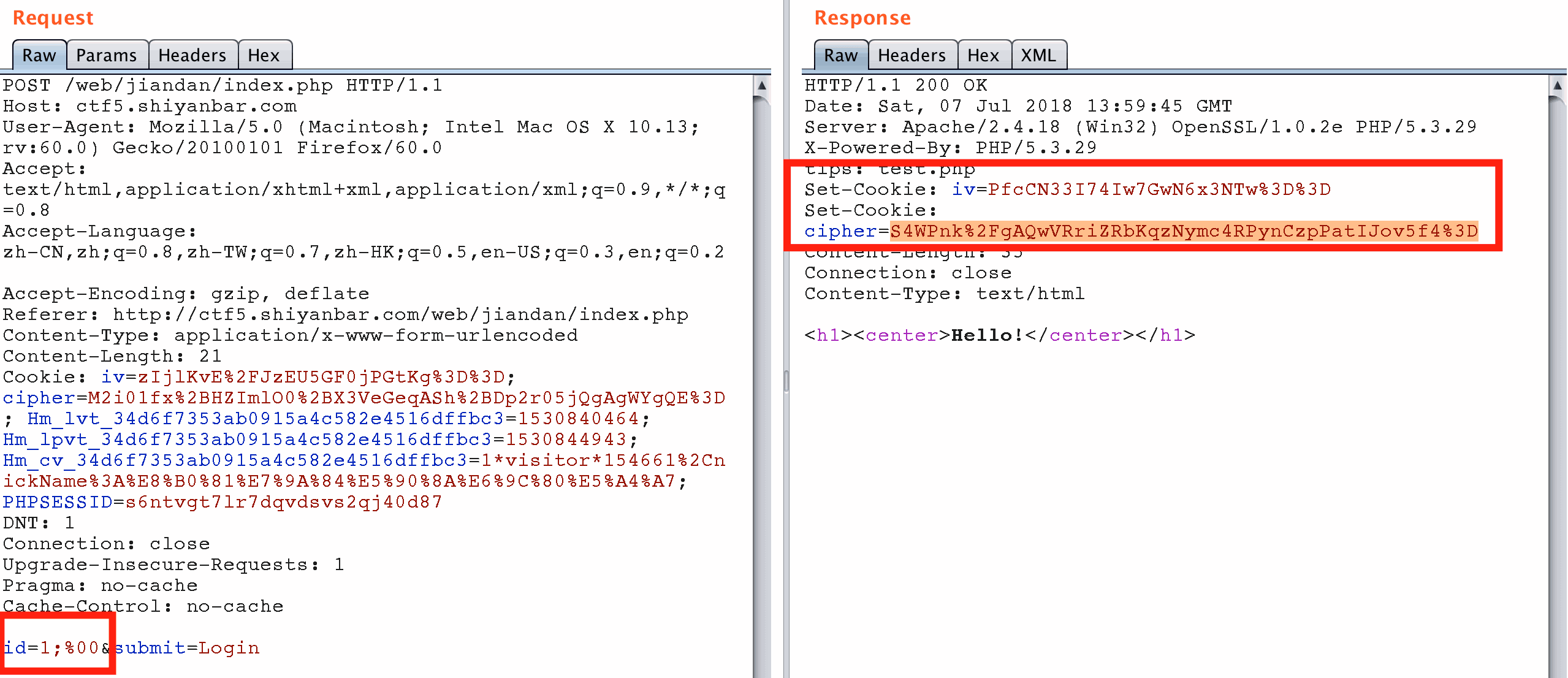This screenshot has width=1568, height=678.
Task: Click the request cipher cookie value
Action: pyautogui.click(x=407, y=398)
